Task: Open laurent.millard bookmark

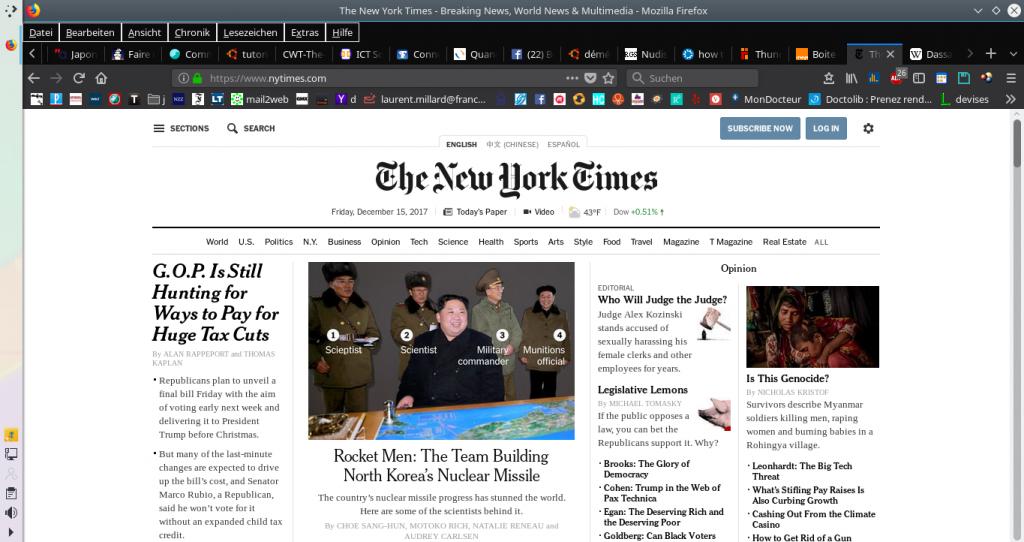Action: pyautogui.click(x=425, y=99)
